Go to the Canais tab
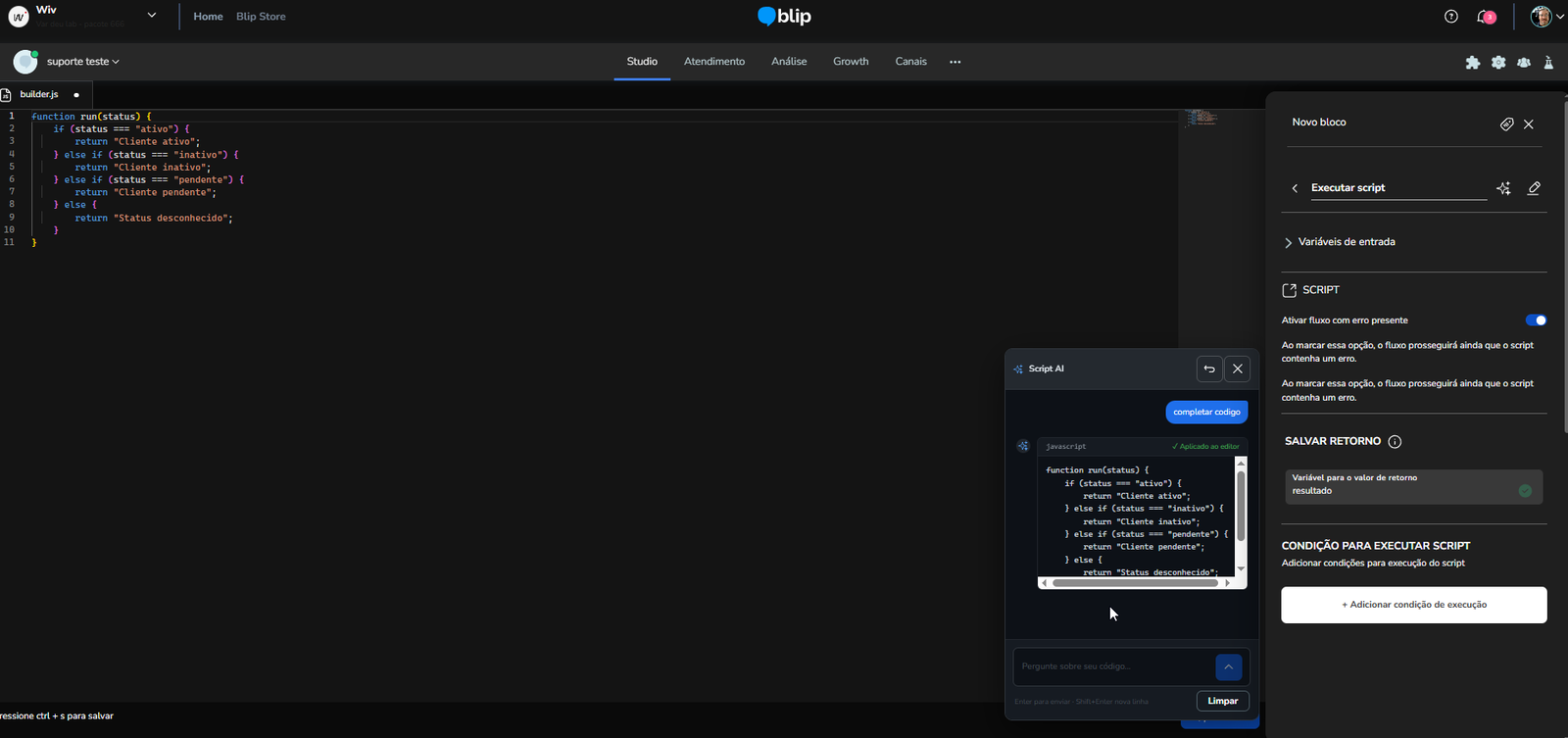 910,62
